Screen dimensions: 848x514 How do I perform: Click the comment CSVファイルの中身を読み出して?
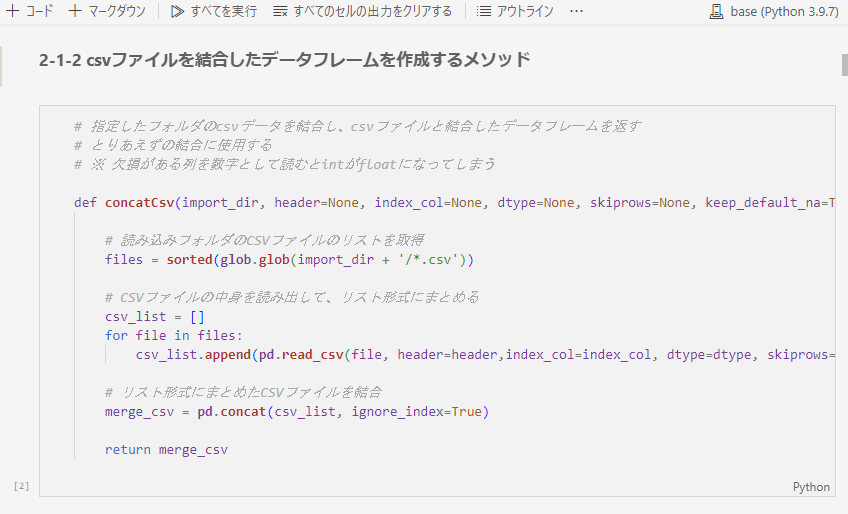pos(292,297)
